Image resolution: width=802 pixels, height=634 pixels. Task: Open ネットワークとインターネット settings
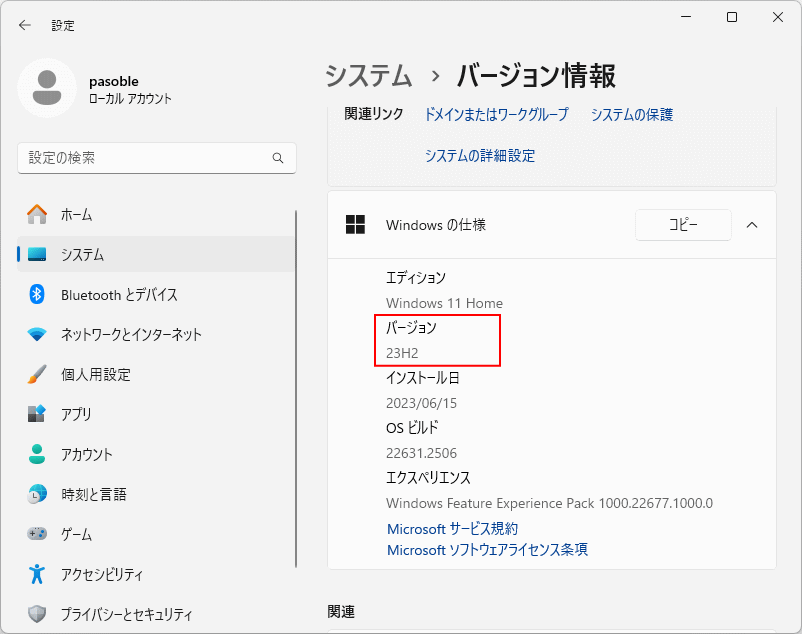click(156, 334)
